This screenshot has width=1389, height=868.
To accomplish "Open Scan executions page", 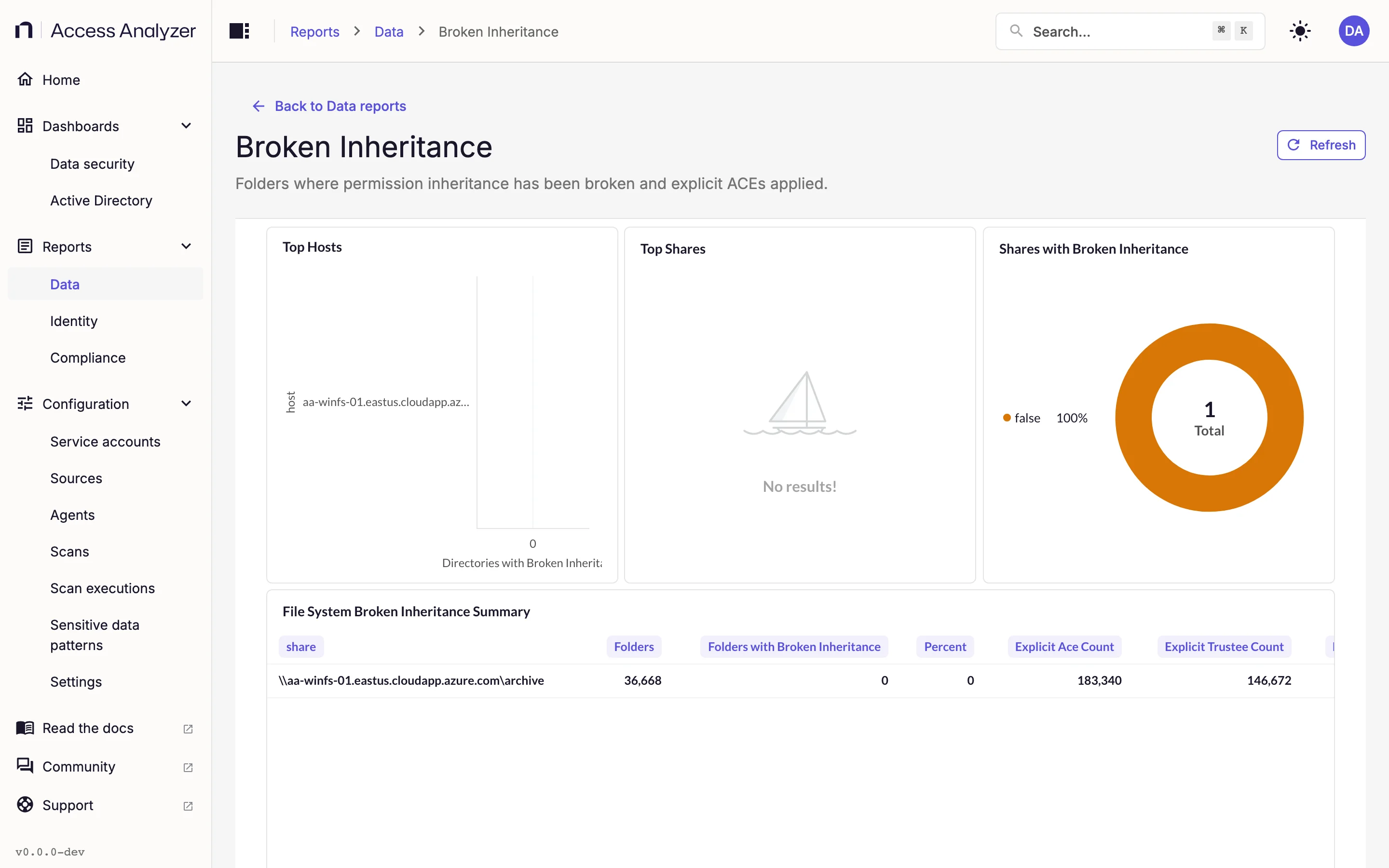I will coord(103,588).
